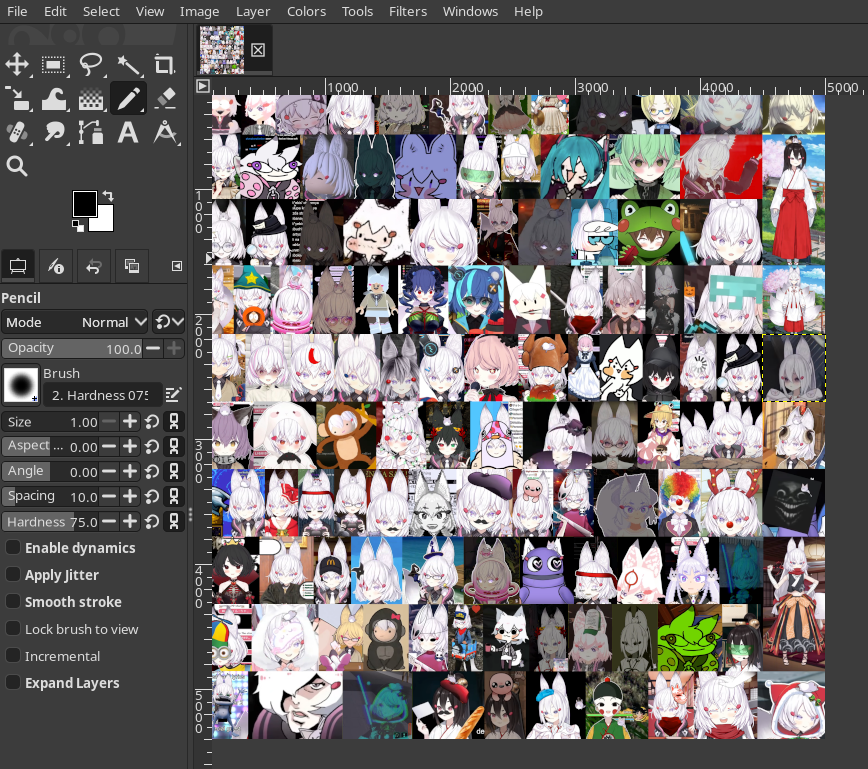This screenshot has width=868, height=769.
Task: Select the Move tool
Action: tap(17, 64)
